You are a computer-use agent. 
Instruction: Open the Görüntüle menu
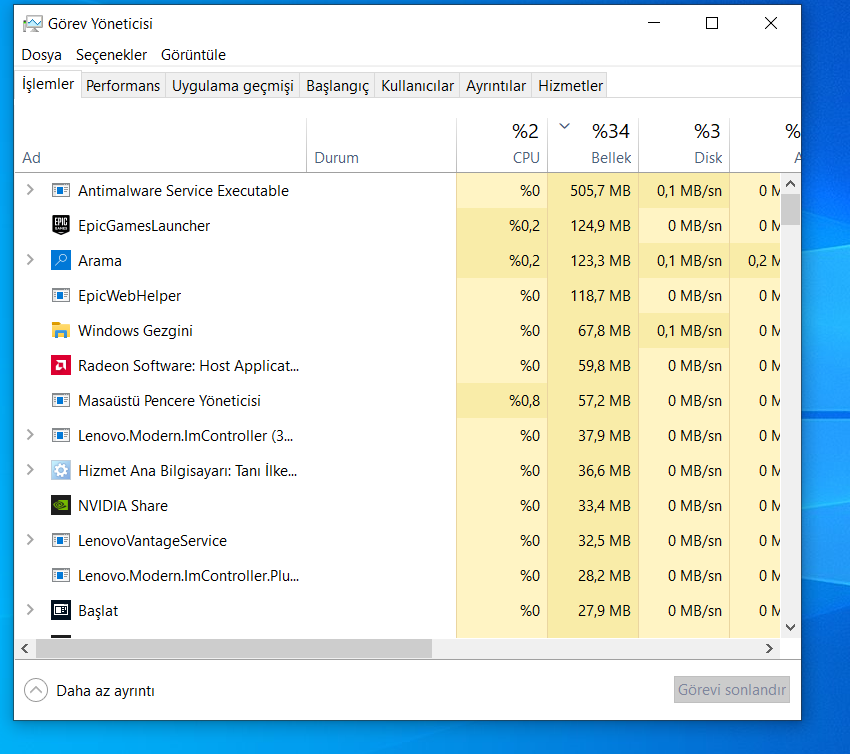[x=193, y=55]
